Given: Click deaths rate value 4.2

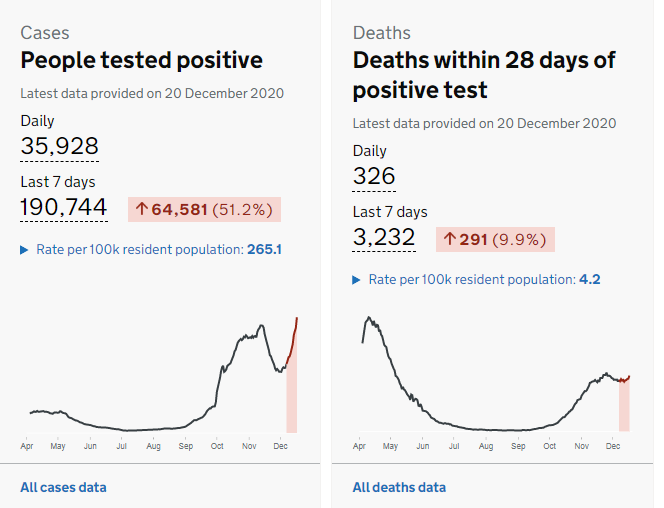Looking at the screenshot, I should coord(590,280).
